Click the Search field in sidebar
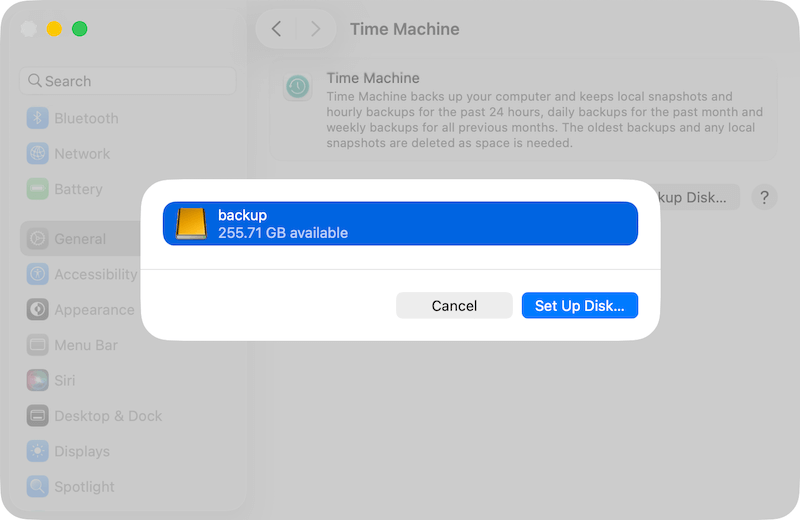Viewport: 800px width, 520px height. [x=128, y=81]
